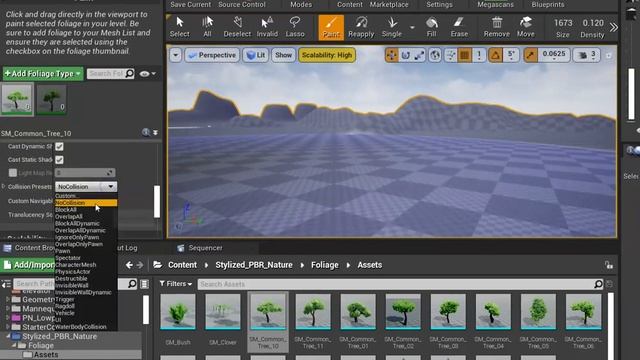Click the Show viewport button
This screenshot has height=360, width=640.
coord(283,55)
